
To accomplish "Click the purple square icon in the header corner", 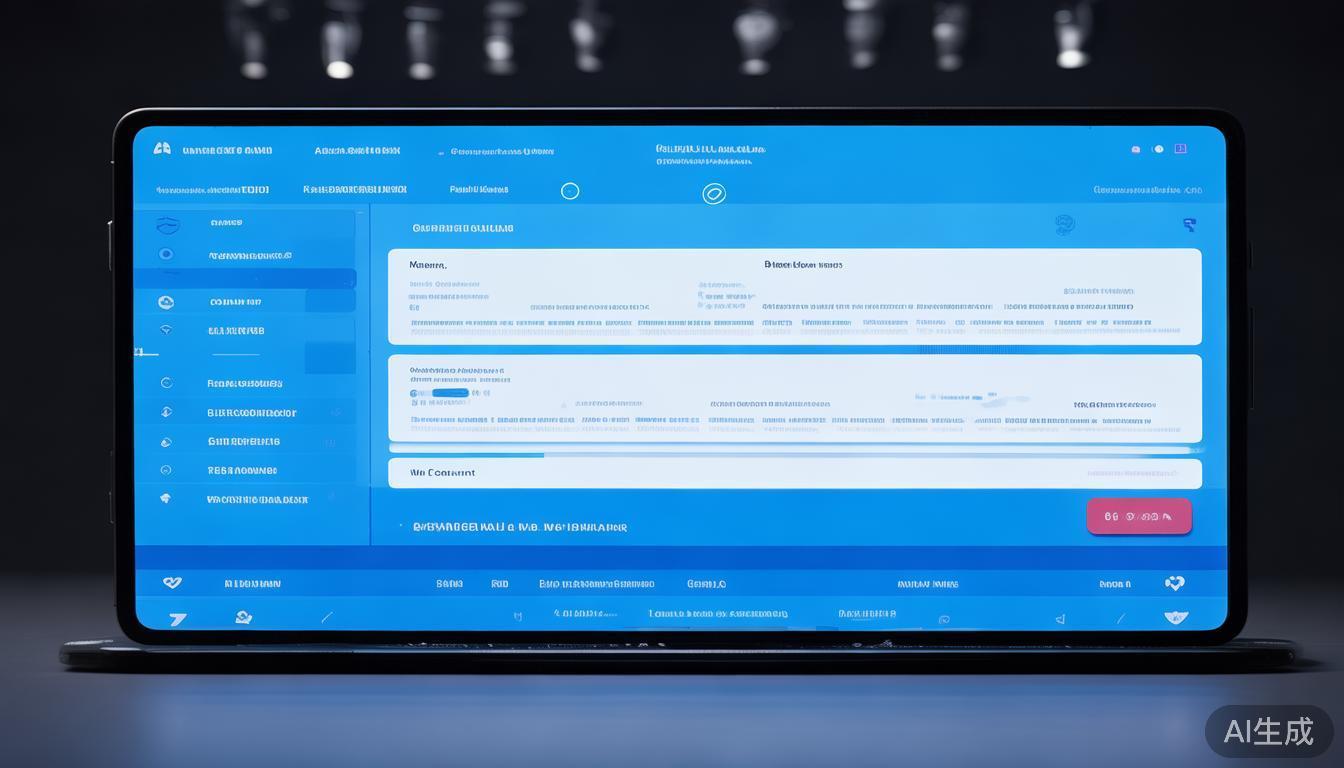I will 1180,149.
